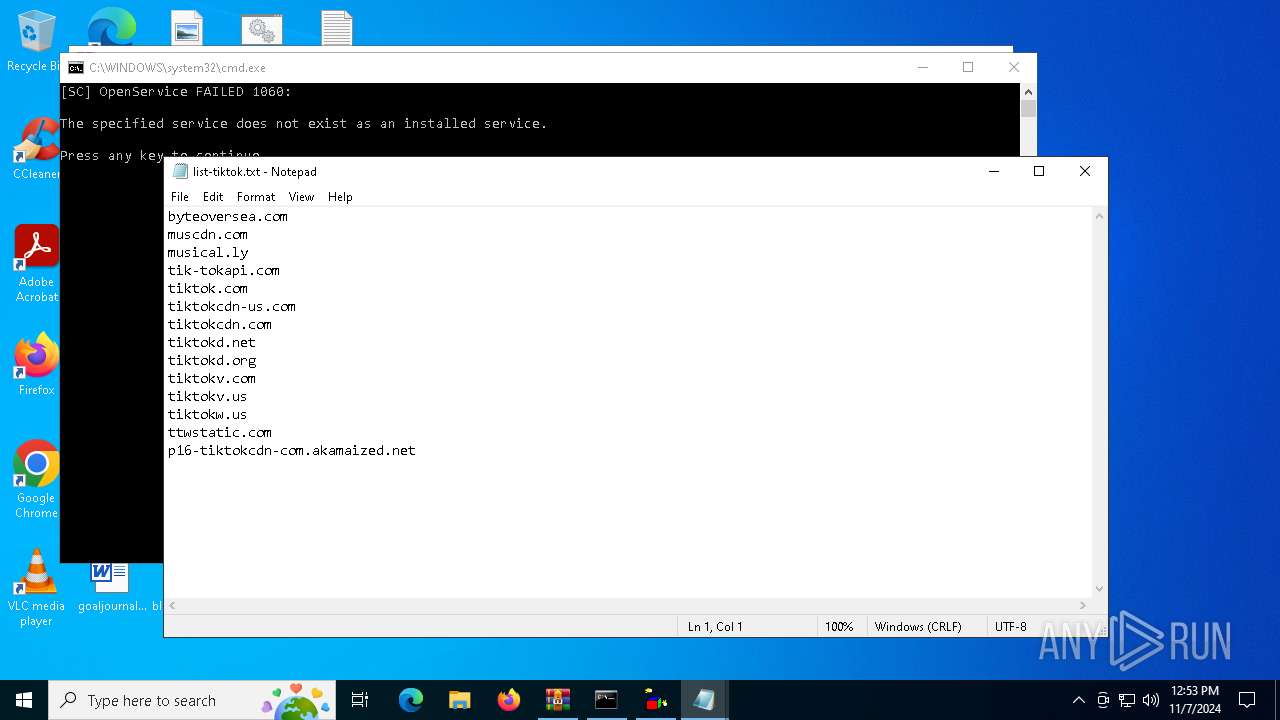Select the Adobe Acrobat desktop icon
This screenshot has height=720, width=1280.
[x=36, y=264]
